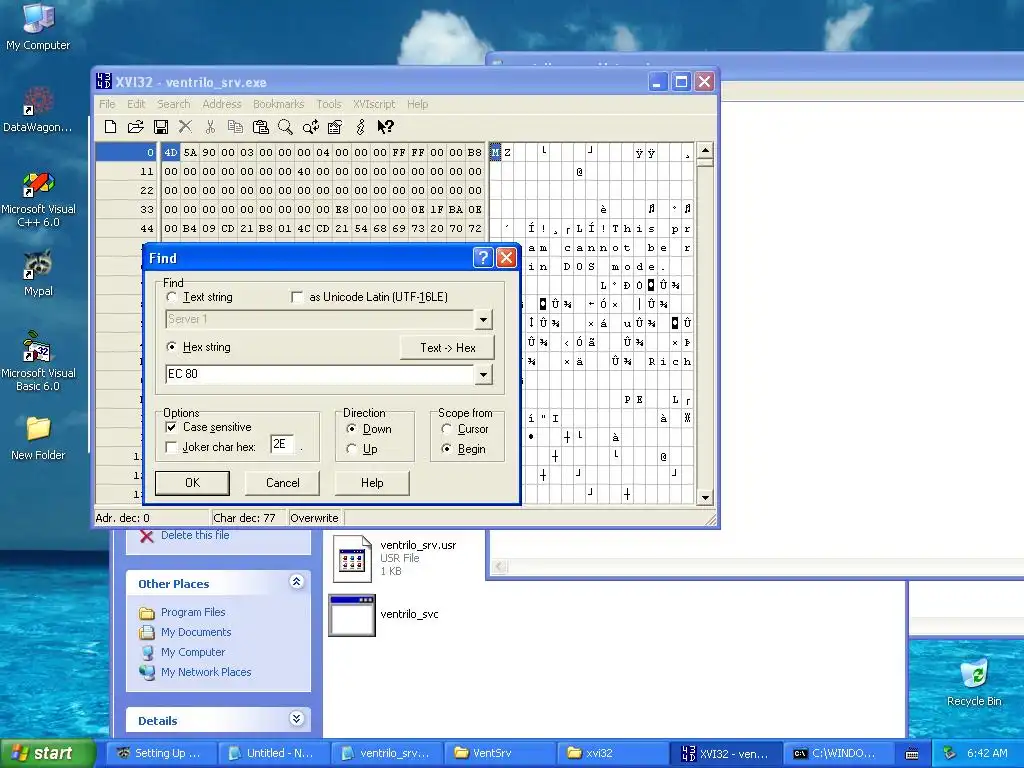Viewport: 1024px width, 768px height.
Task: Click the red X Delete this file icon
Action: [148, 536]
